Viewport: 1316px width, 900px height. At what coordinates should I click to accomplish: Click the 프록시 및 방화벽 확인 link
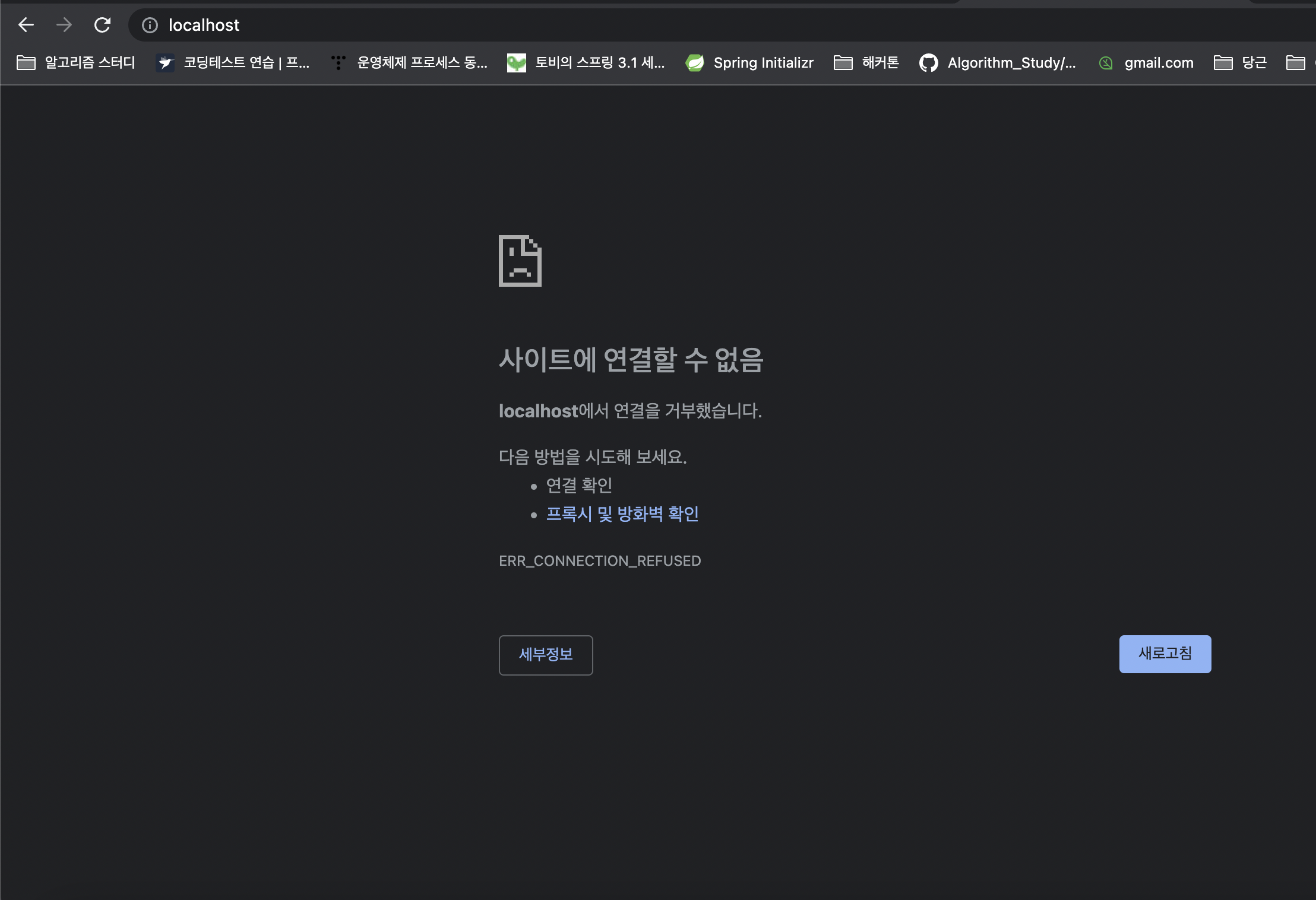[x=622, y=514]
